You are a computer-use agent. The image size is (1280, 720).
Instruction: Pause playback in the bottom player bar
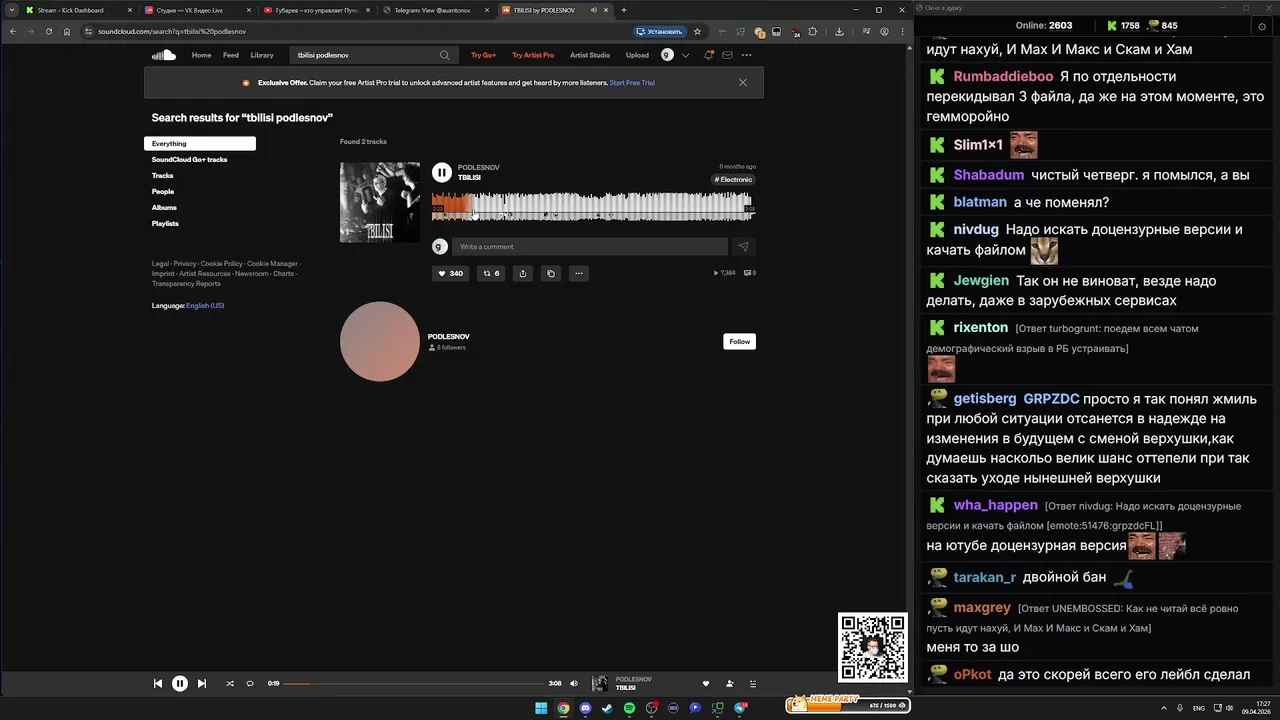[x=180, y=683]
